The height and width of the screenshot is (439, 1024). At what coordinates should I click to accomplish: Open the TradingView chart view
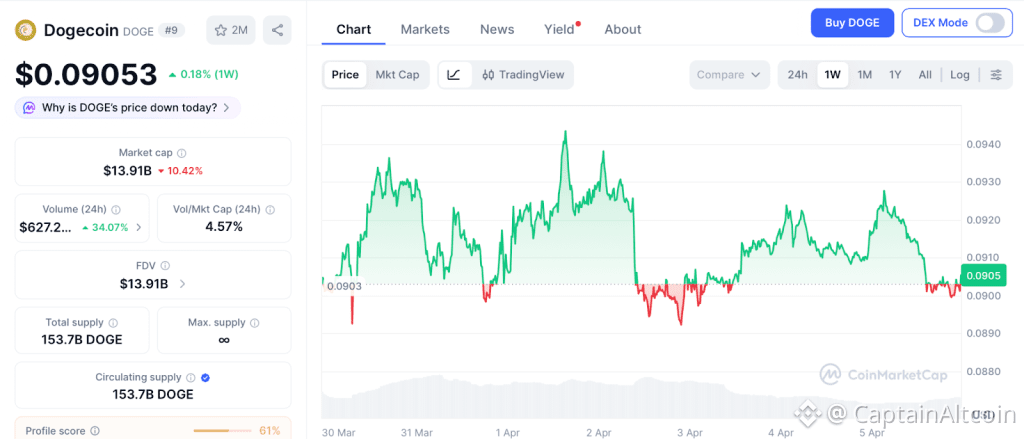click(523, 75)
